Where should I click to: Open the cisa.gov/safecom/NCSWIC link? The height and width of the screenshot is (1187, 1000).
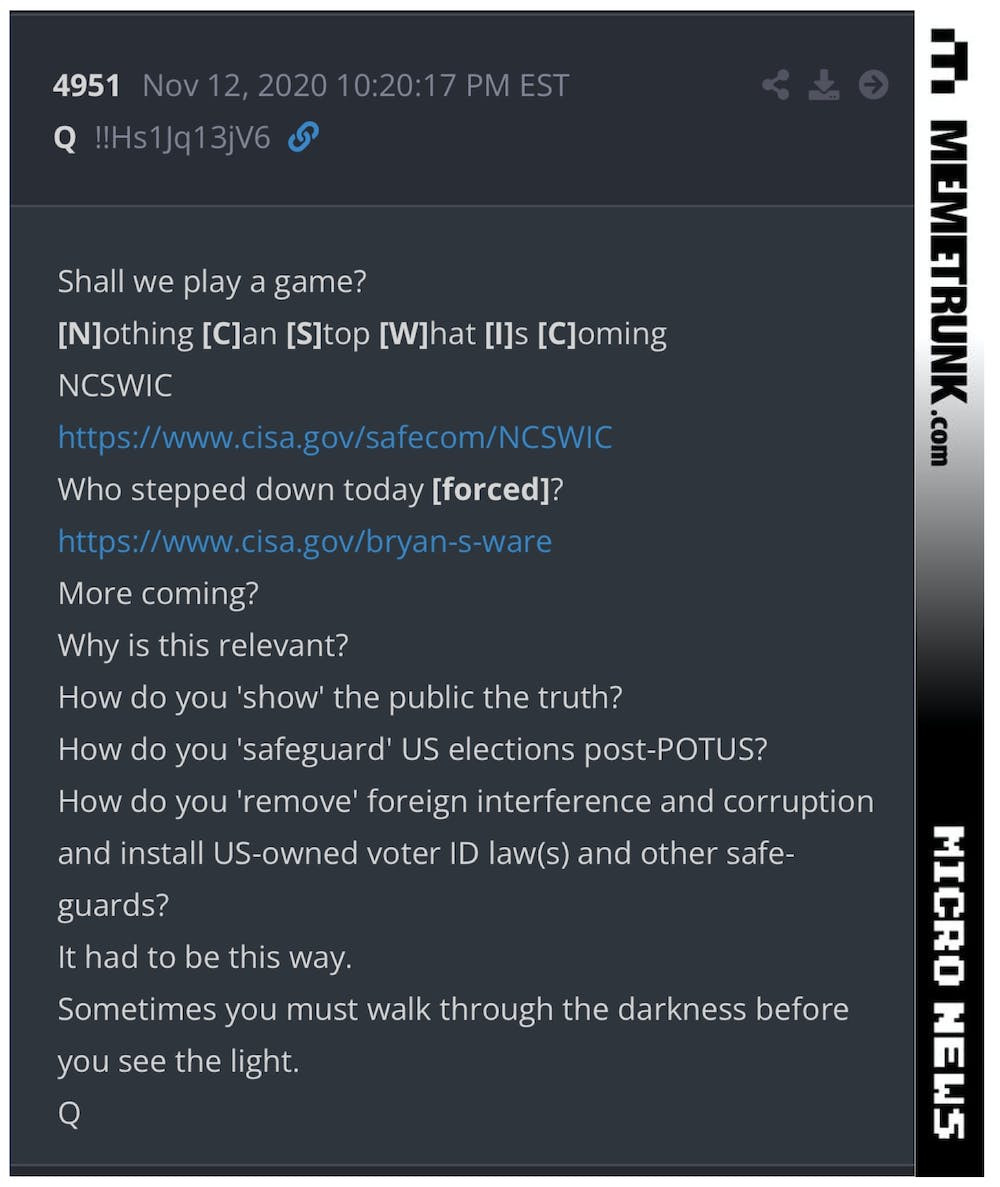click(335, 438)
